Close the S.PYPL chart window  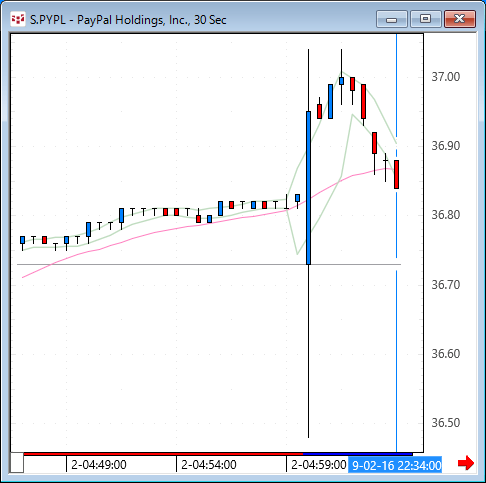click(x=460, y=19)
